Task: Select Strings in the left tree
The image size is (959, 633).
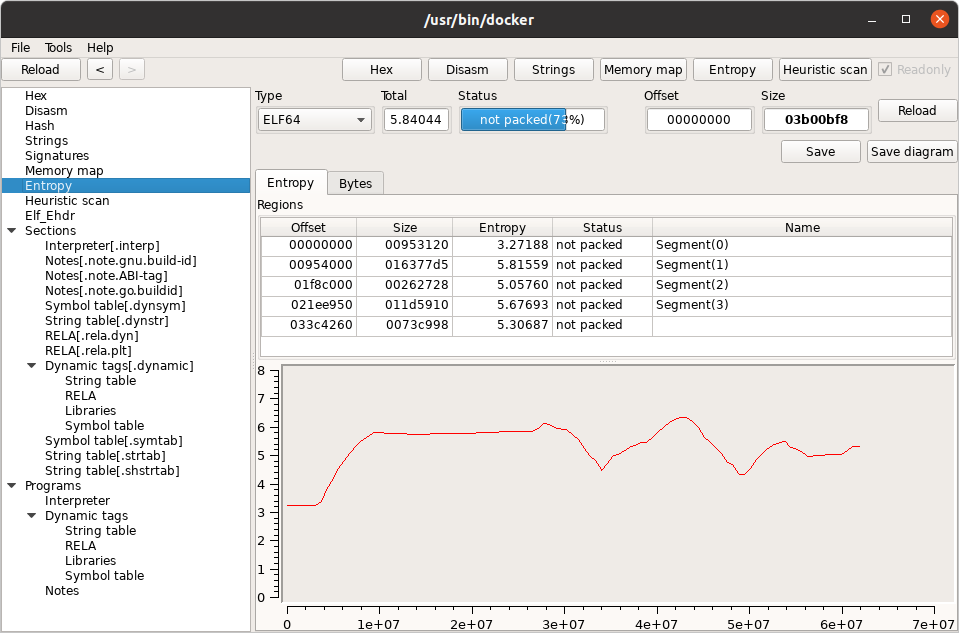Action: pyautogui.click(x=46, y=141)
